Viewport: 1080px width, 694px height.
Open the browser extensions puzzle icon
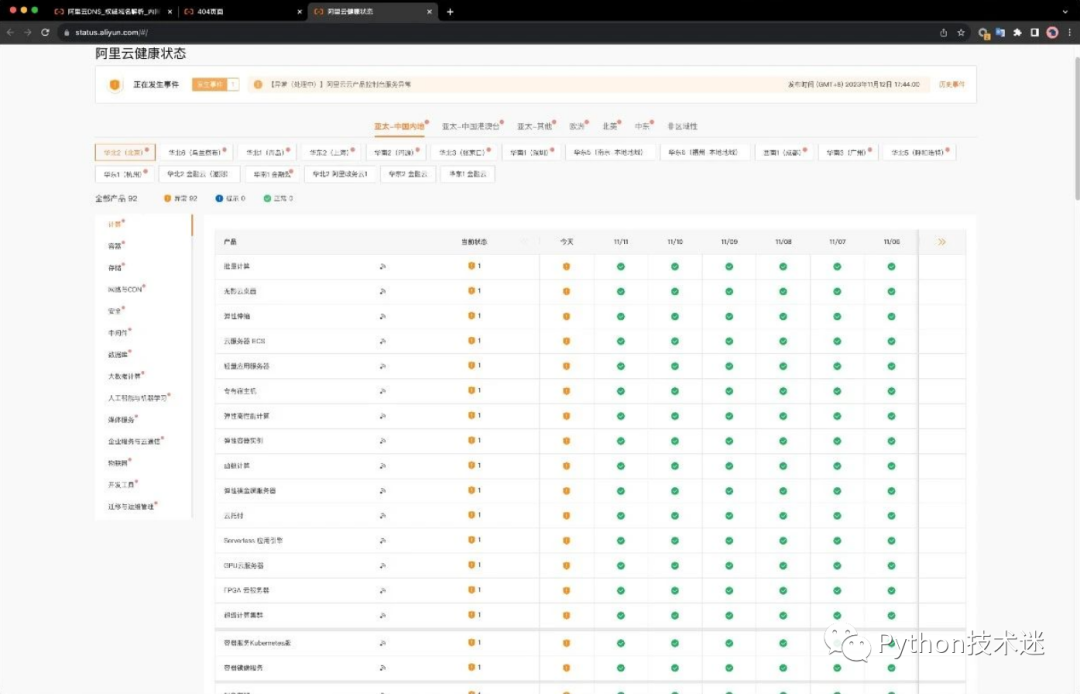point(1017,32)
